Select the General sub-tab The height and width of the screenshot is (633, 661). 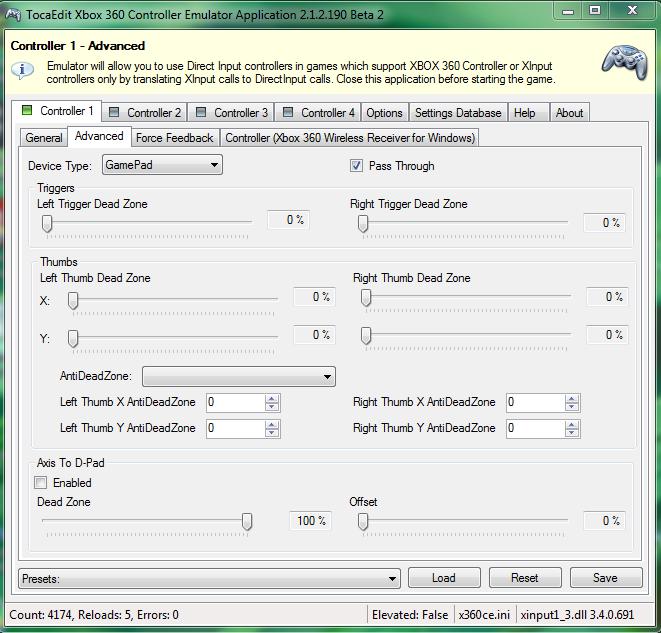click(x=43, y=138)
